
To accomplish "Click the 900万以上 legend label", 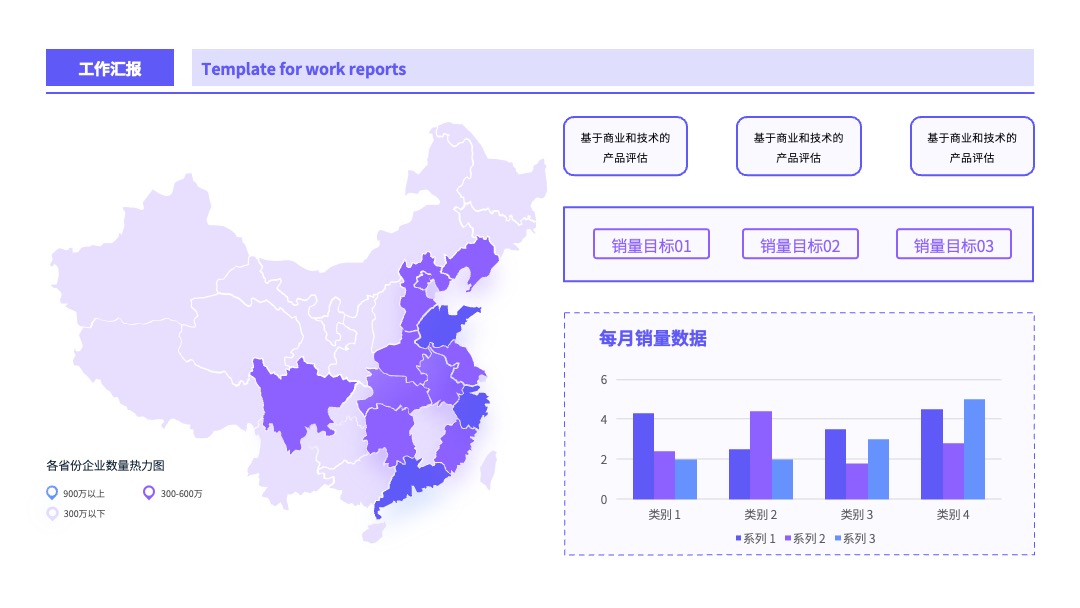I will point(84,494).
